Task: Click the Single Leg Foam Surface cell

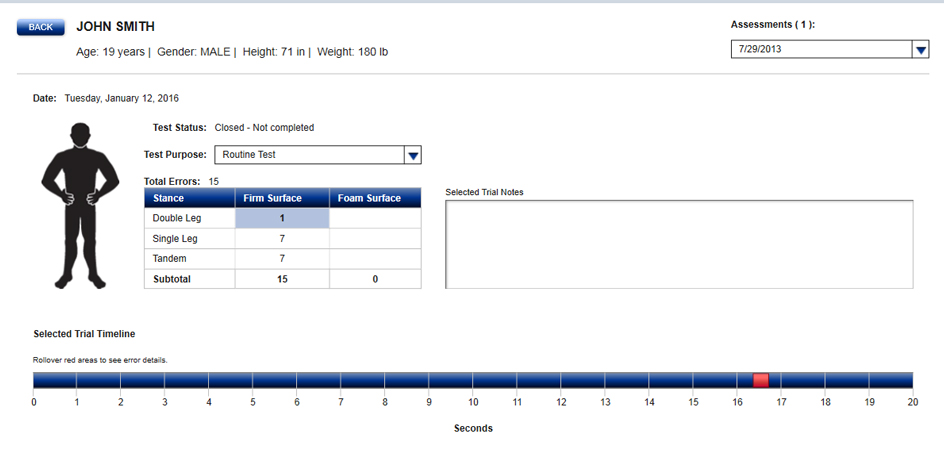Action: (x=375, y=238)
